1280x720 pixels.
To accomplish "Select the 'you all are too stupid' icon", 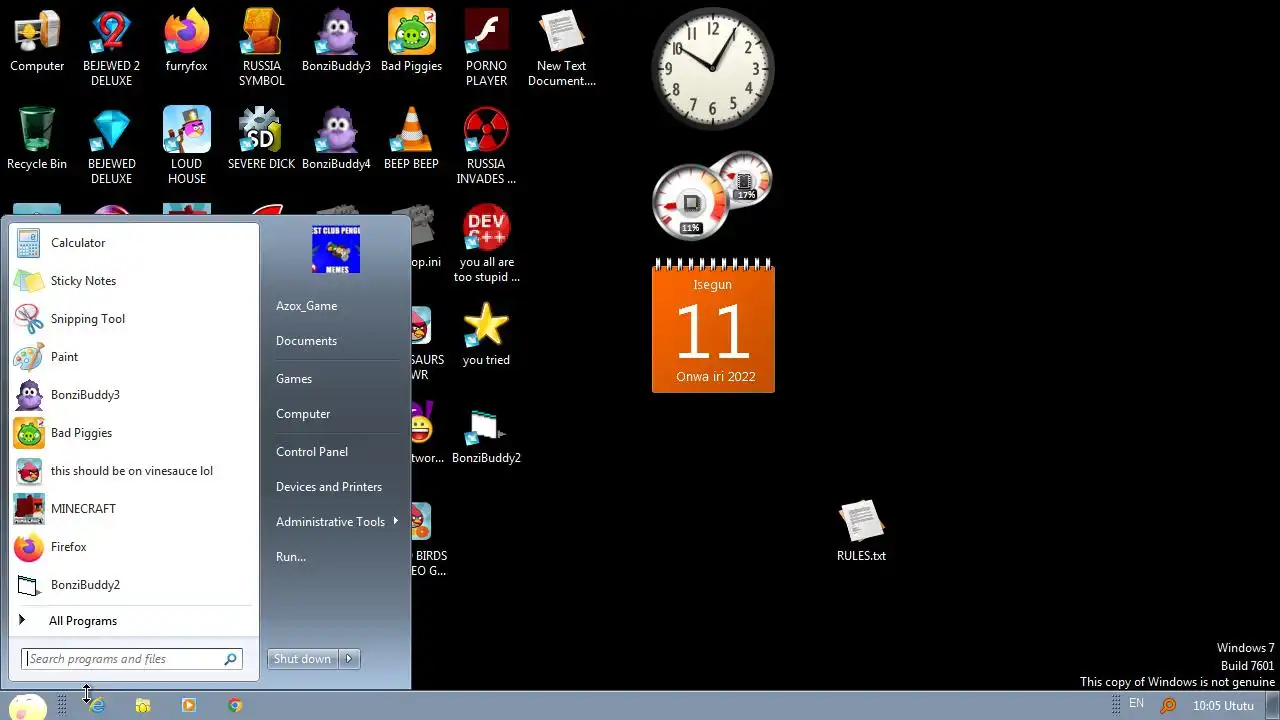I will click(486, 244).
